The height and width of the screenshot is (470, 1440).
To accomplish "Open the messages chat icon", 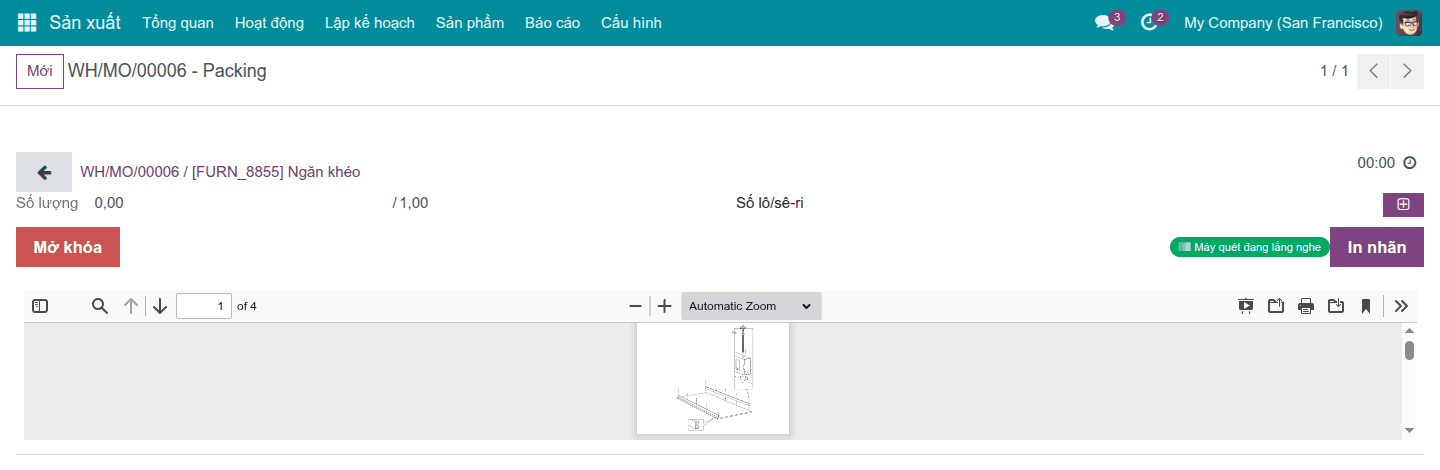I will coord(1105,22).
